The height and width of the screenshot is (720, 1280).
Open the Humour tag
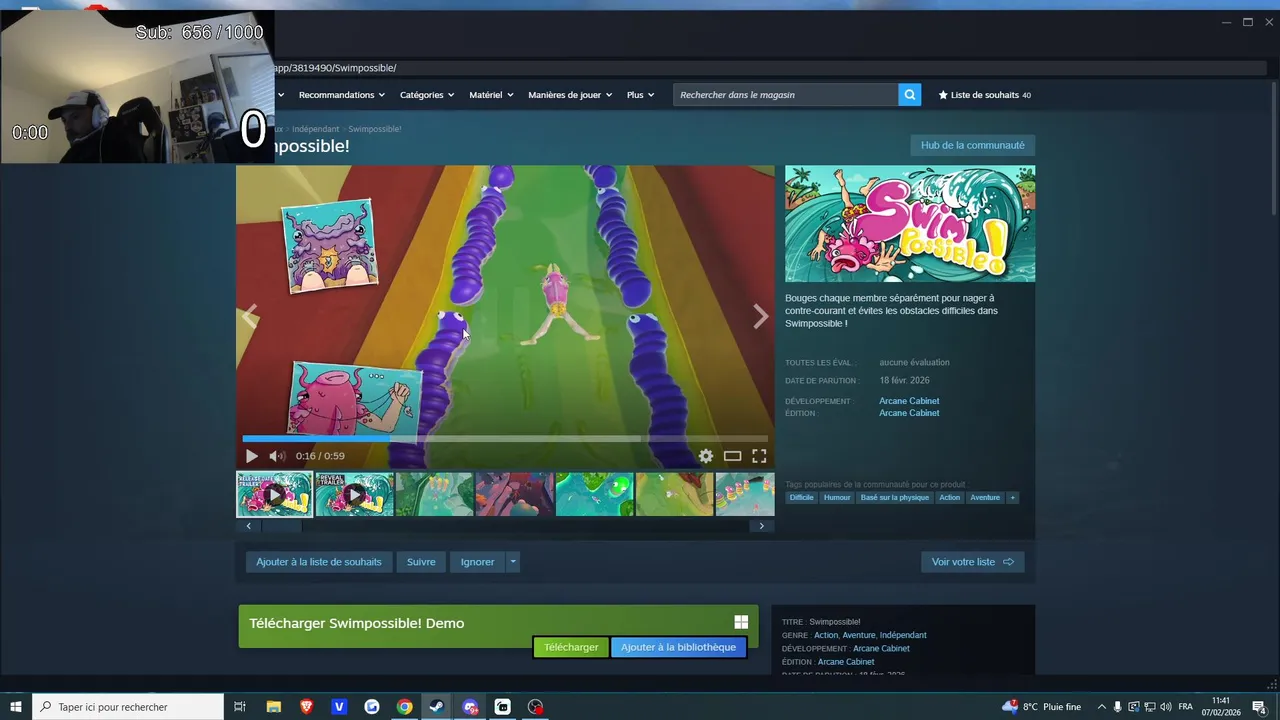(x=837, y=497)
